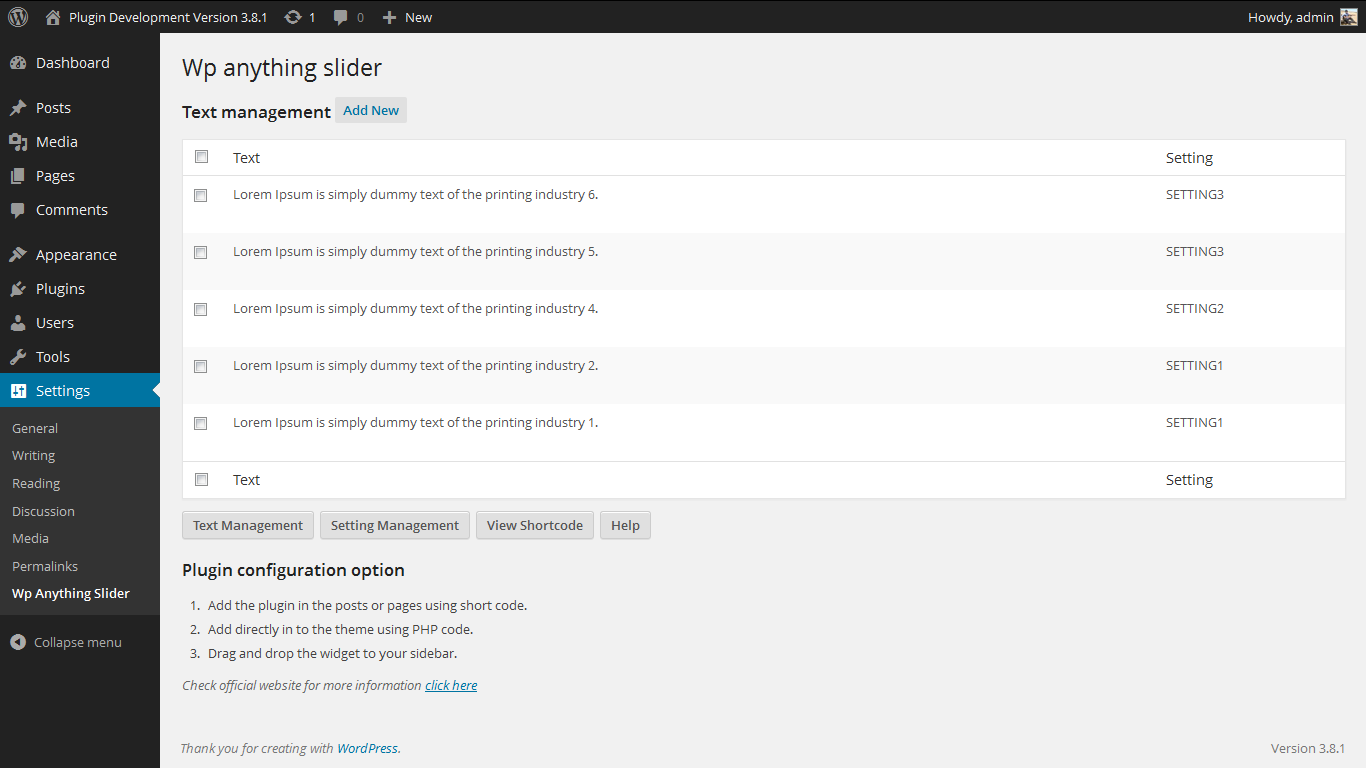Open the New content dropdown
The height and width of the screenshot is (768, 1366).
(x=408, y=17)
